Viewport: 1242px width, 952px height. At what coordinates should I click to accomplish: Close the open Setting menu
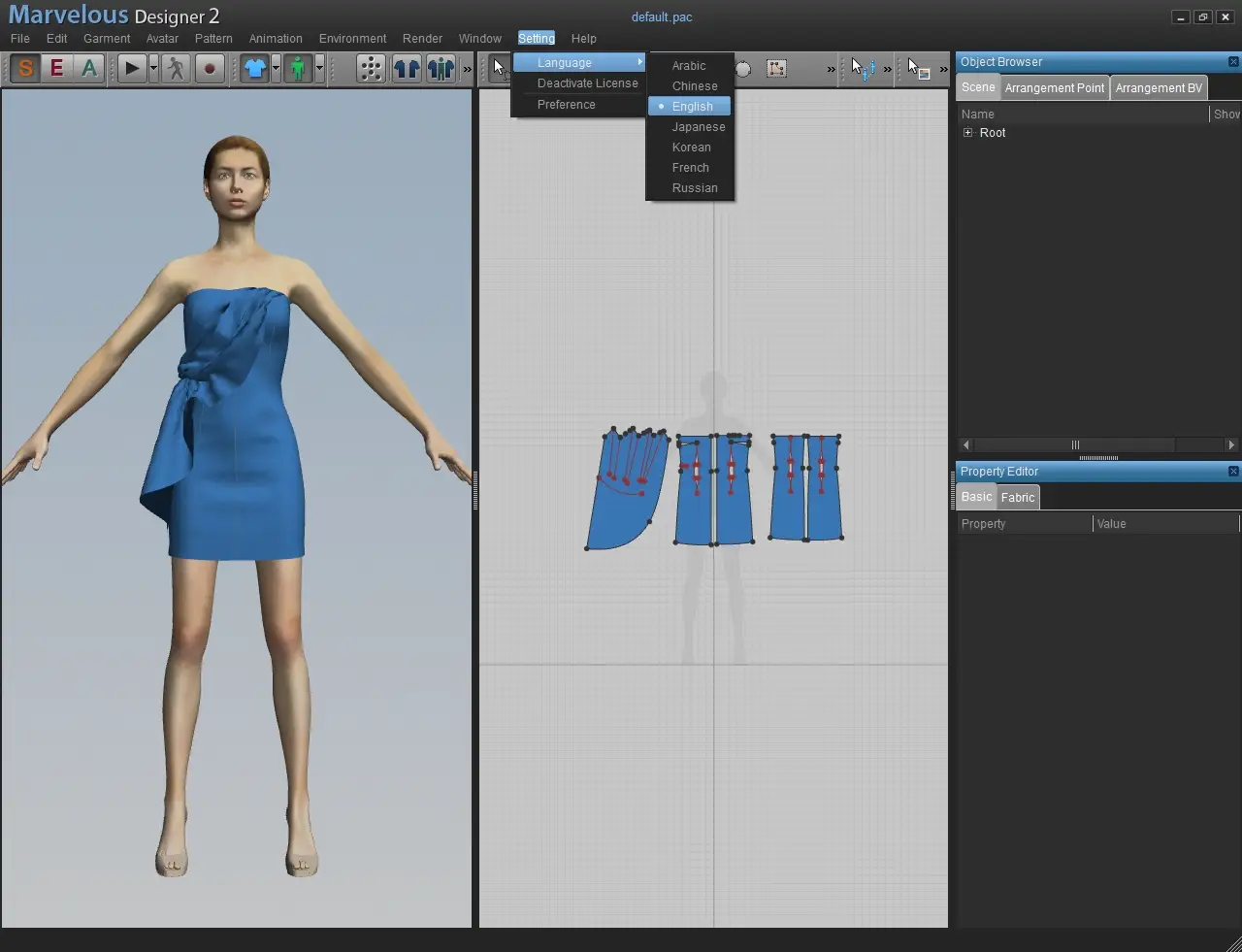tap(537, 39)
